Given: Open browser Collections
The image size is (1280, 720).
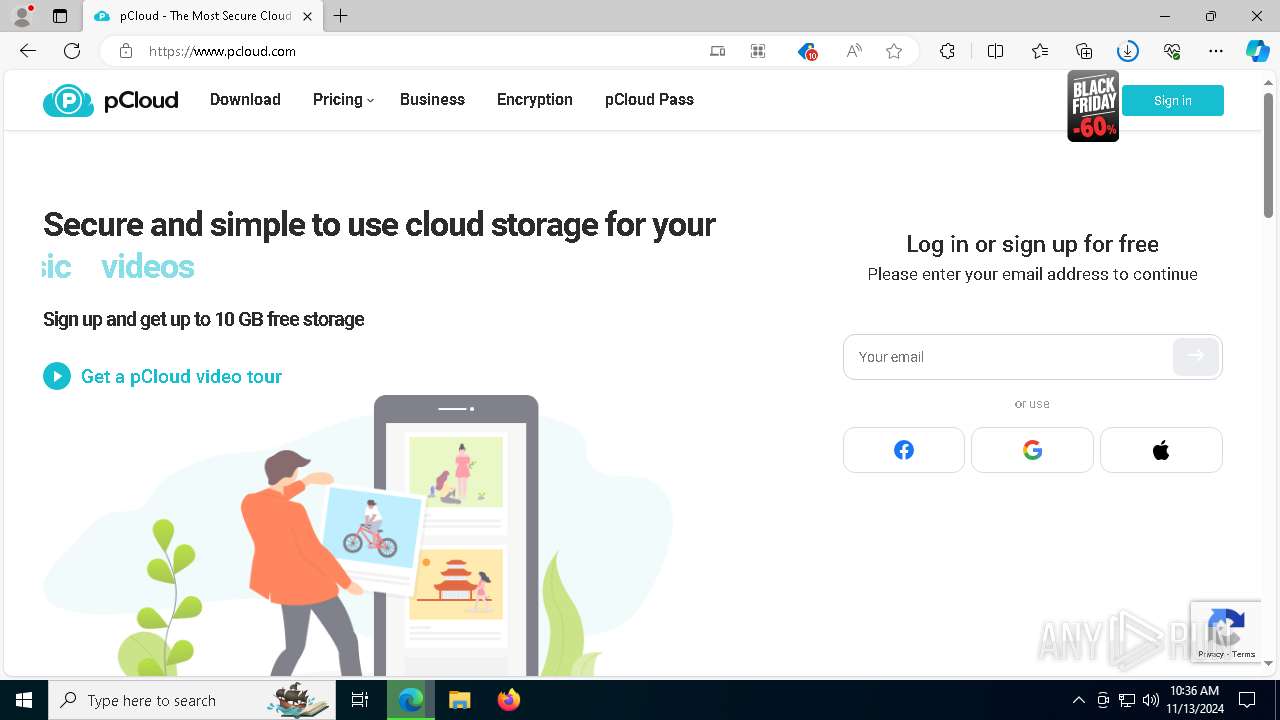Looking at the screenshot, I should click(1084, 51).
